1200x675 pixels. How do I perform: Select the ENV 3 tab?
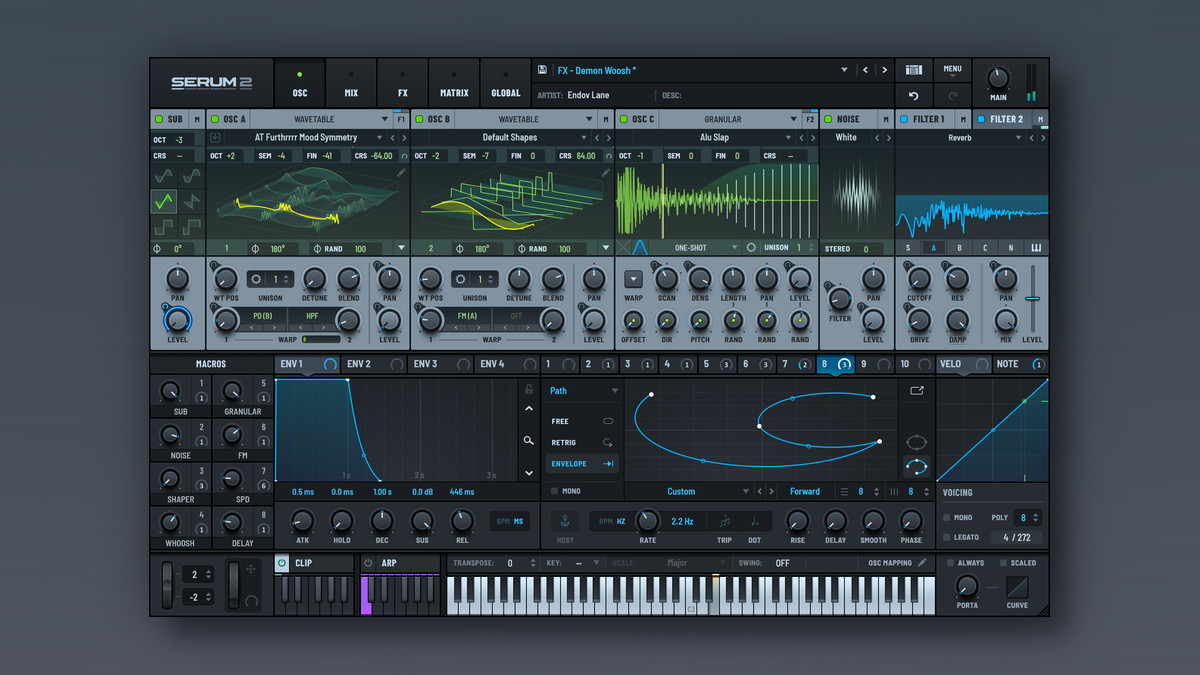(425, 364)
